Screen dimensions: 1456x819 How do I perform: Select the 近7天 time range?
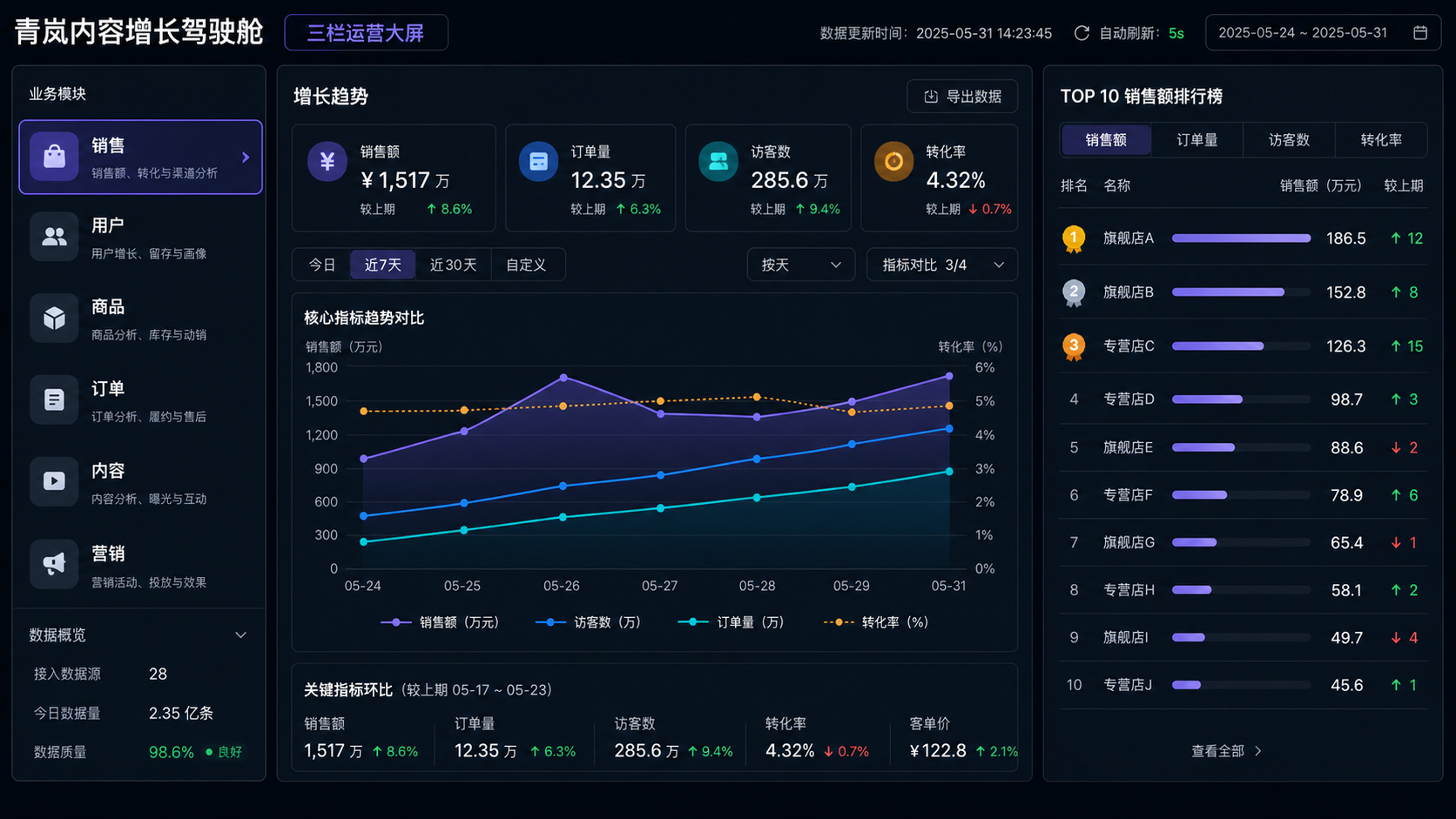383,265
